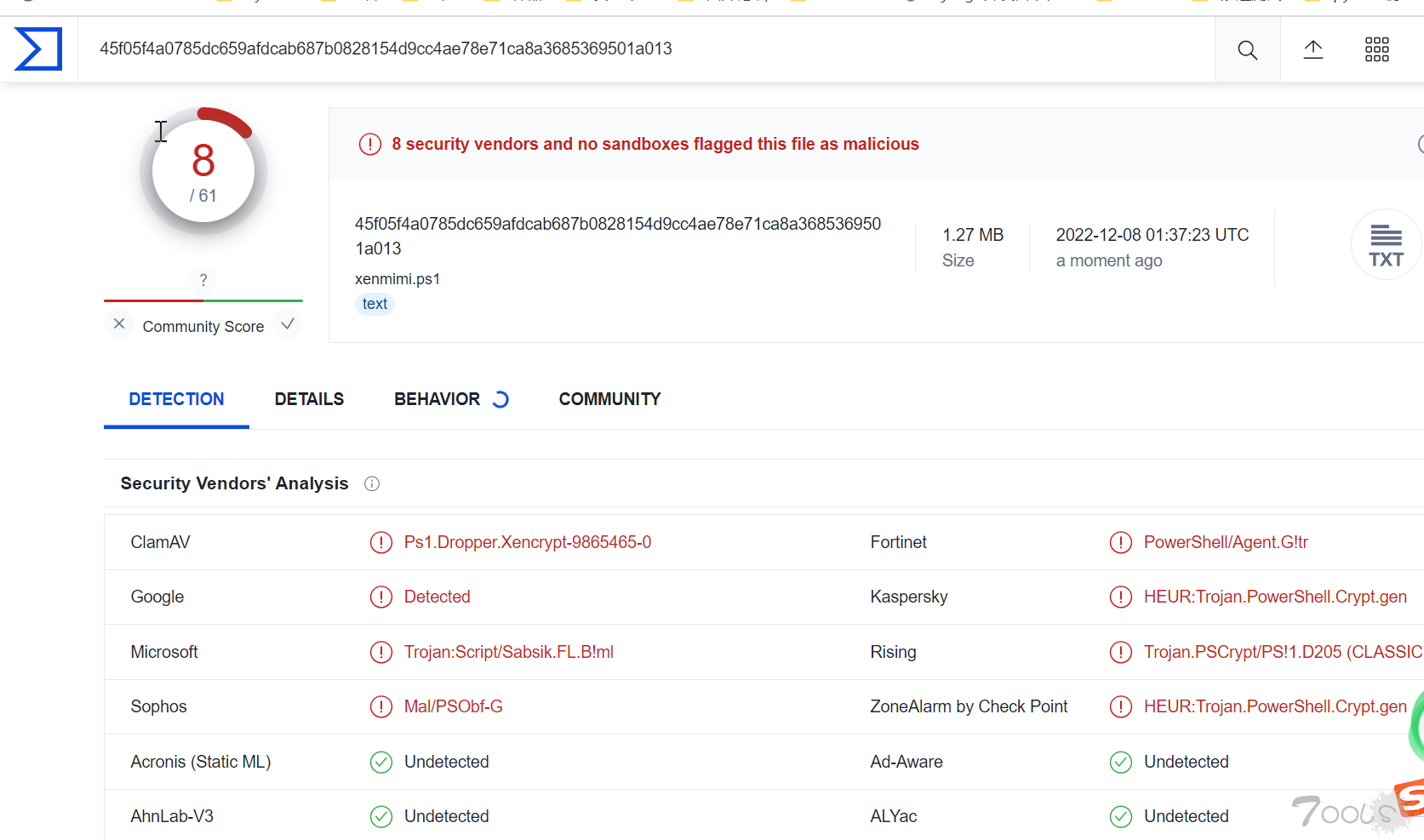Click the search magnifier icon
Image resolution: width=1424 pixels, height=840 pixels.
coord(1247,50)
